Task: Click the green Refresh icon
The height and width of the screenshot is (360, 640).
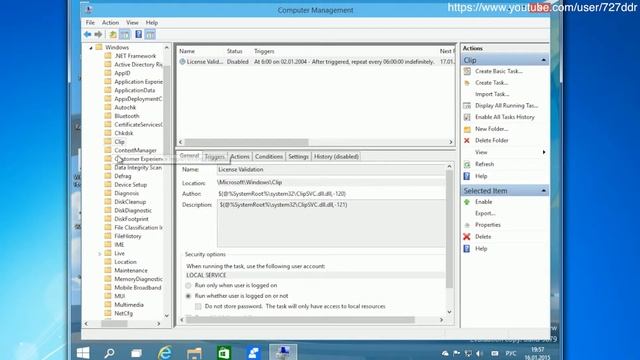Action: (x=467, y=164)
